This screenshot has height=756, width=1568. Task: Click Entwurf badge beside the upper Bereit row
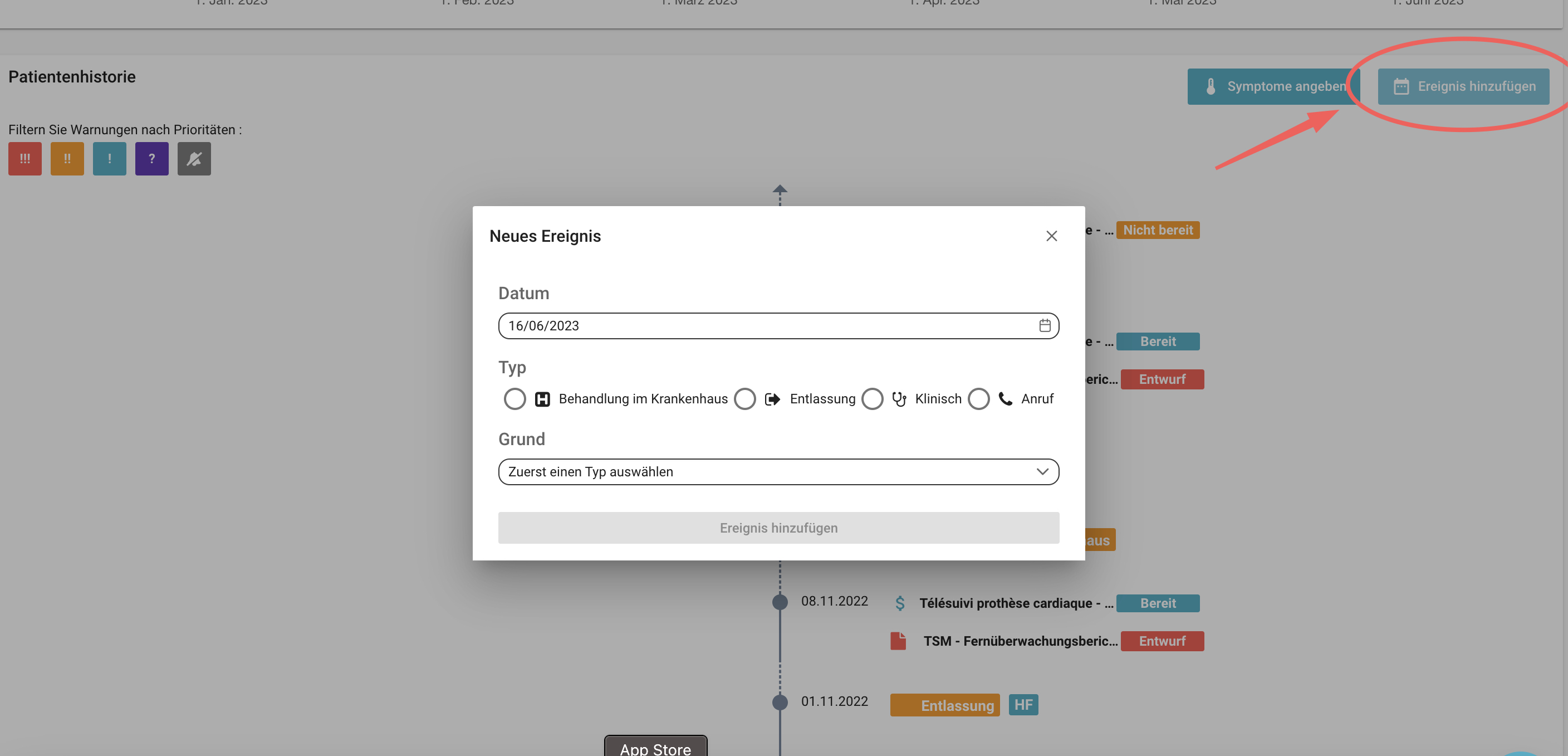tap(1162, 379)
